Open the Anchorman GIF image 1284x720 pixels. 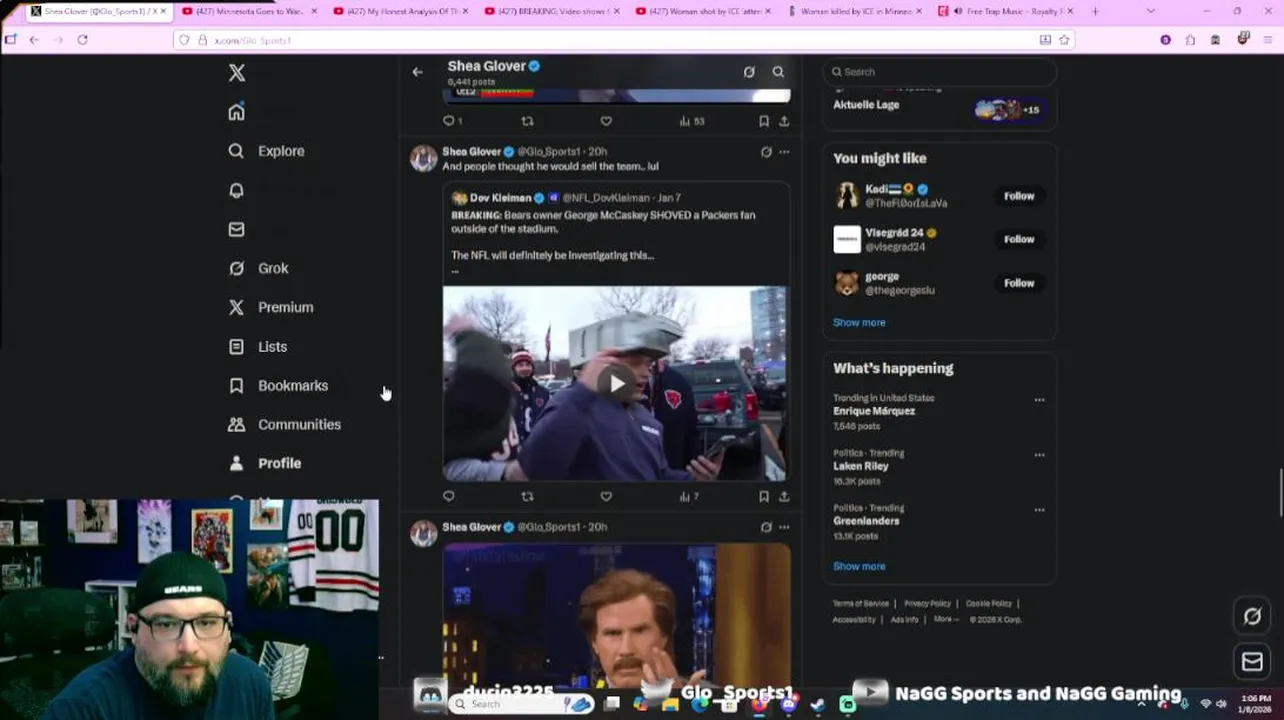click(616, 615)
